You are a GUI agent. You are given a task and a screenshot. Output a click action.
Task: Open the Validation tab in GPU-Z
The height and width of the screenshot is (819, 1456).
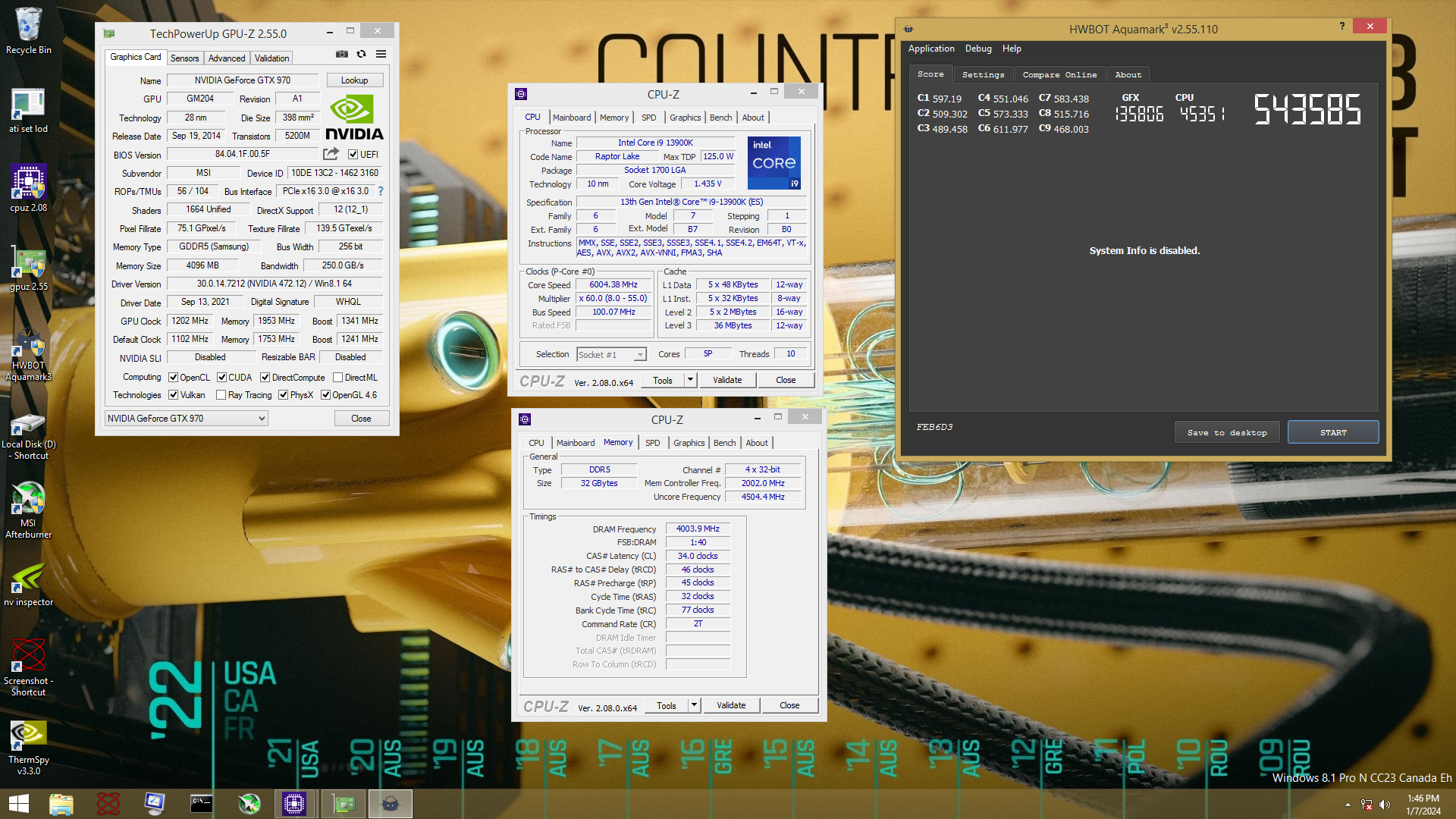271,58
